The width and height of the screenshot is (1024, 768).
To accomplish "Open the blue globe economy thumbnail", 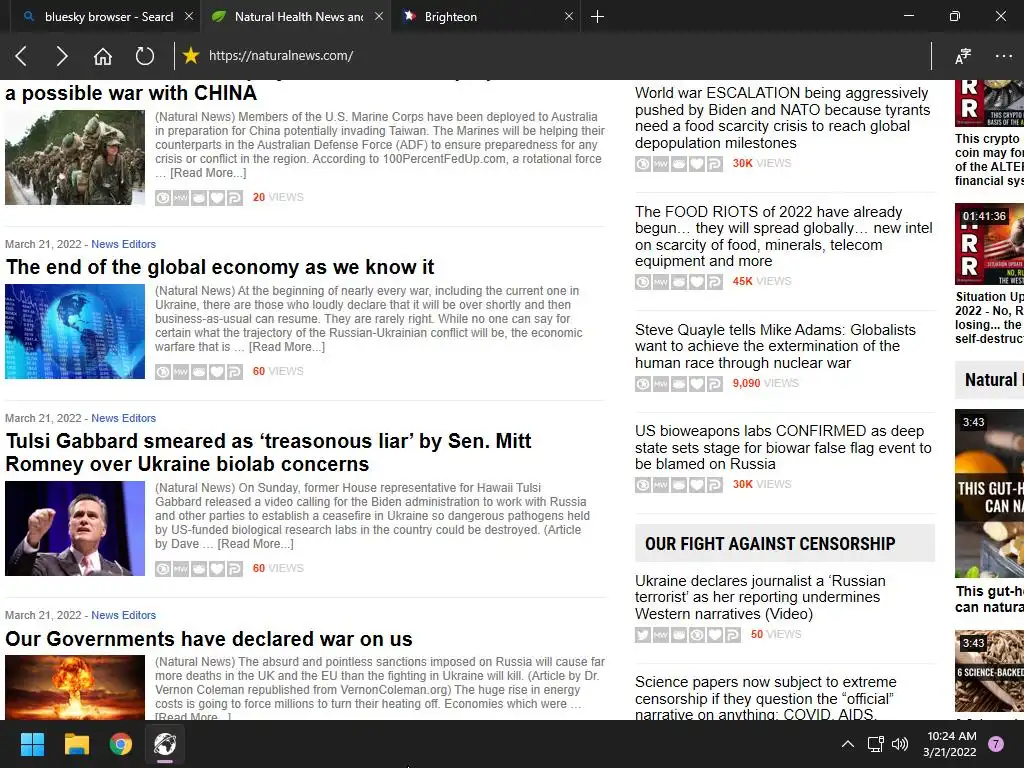I will pyautogui.click(x=75, y=332).
